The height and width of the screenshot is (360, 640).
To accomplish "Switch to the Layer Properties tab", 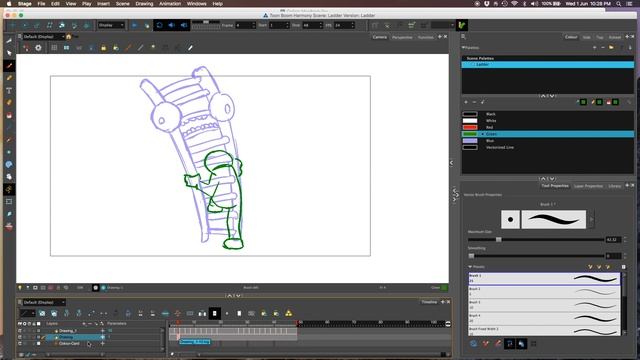I will 588,186.
